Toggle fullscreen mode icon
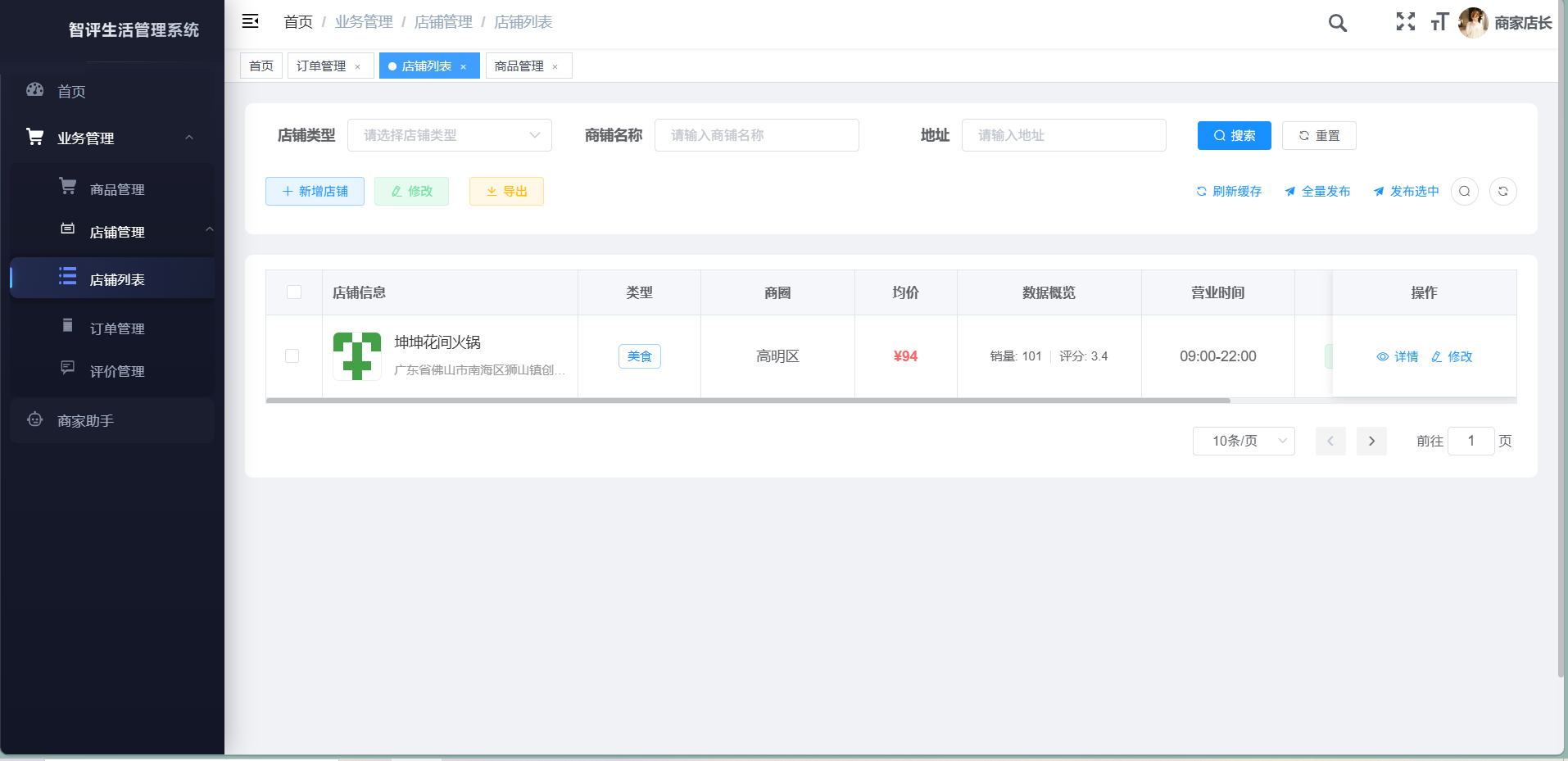The width and height of the screenshot is (1568, 761). coord(1405,22)
